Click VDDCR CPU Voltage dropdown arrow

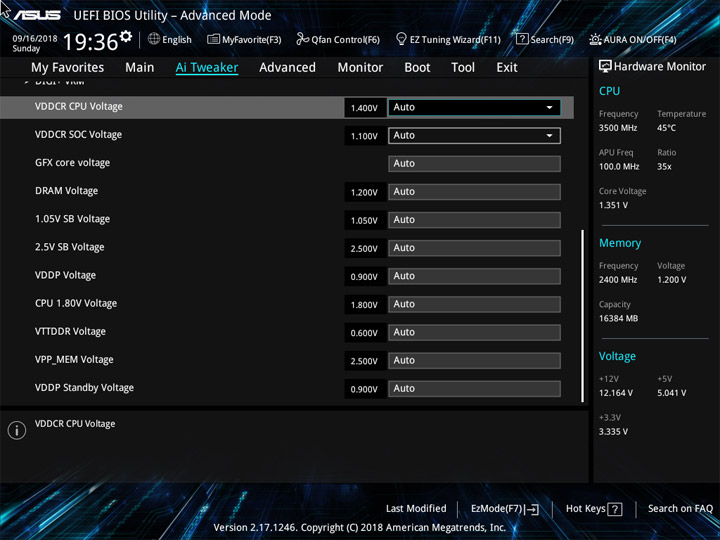point(549,107)
